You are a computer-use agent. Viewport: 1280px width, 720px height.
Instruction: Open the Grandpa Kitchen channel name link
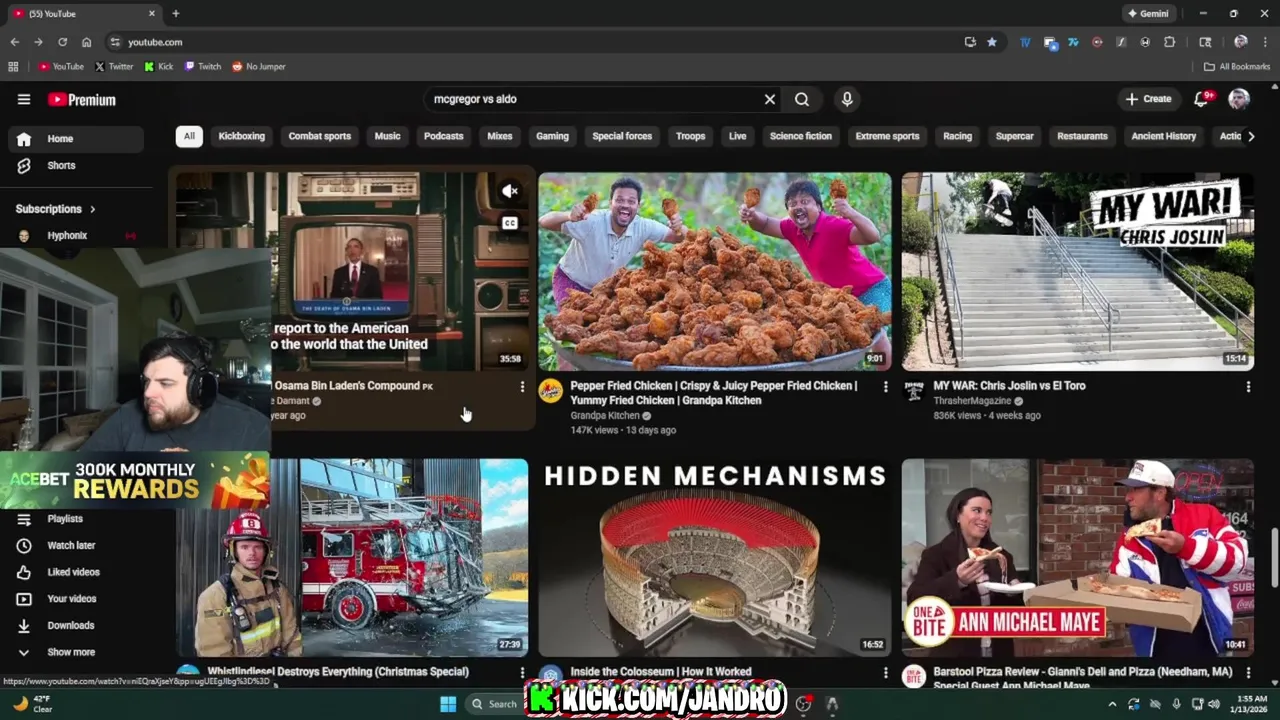(605, 415)
